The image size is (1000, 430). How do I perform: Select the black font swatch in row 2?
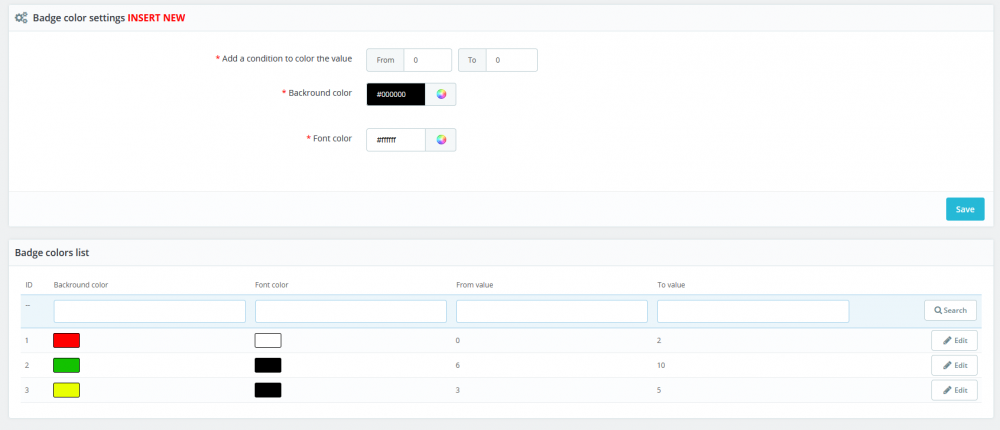point(268,366)
